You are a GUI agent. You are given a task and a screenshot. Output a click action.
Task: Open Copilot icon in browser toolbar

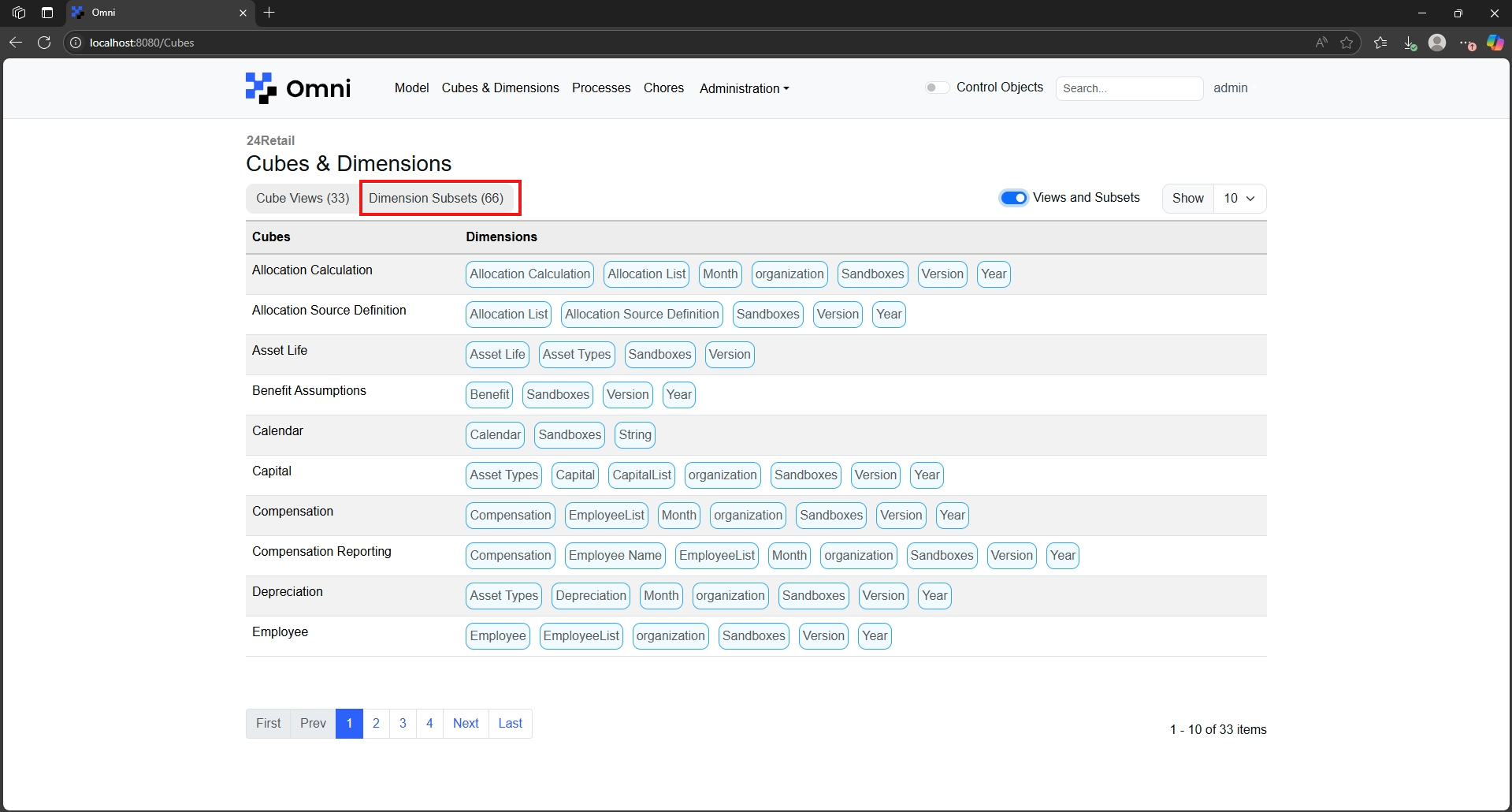[x=1495, y=43]
